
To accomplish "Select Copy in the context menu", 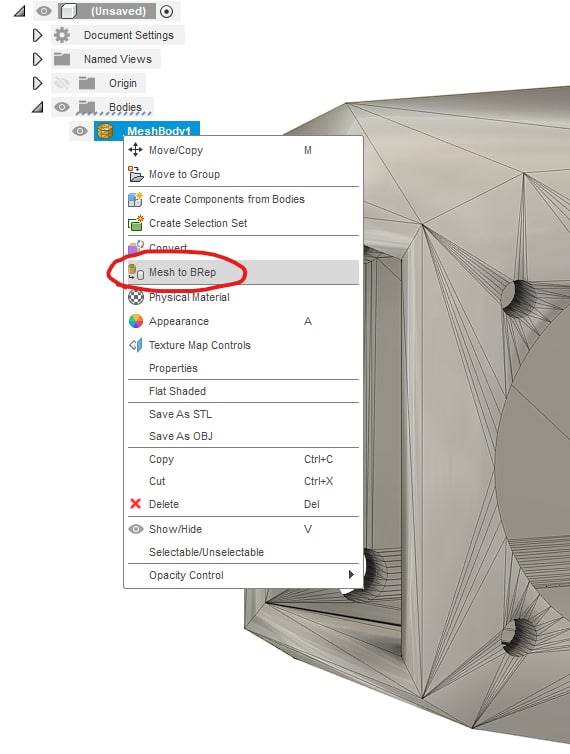I will (x=243, y=459).
